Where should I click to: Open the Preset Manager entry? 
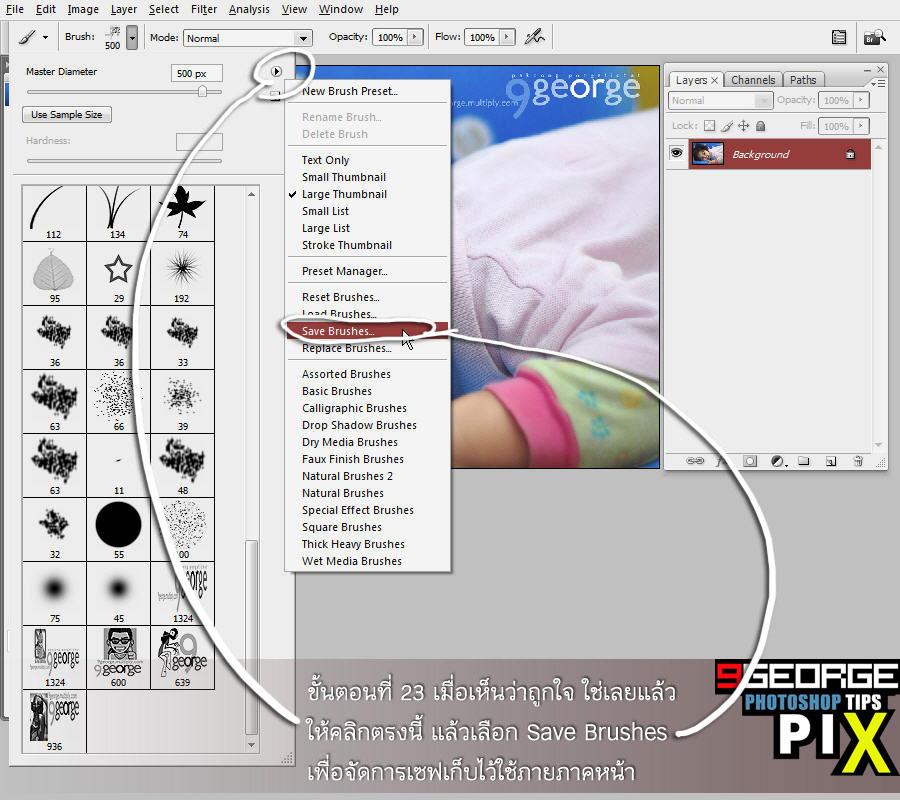(x=344, y=271)
